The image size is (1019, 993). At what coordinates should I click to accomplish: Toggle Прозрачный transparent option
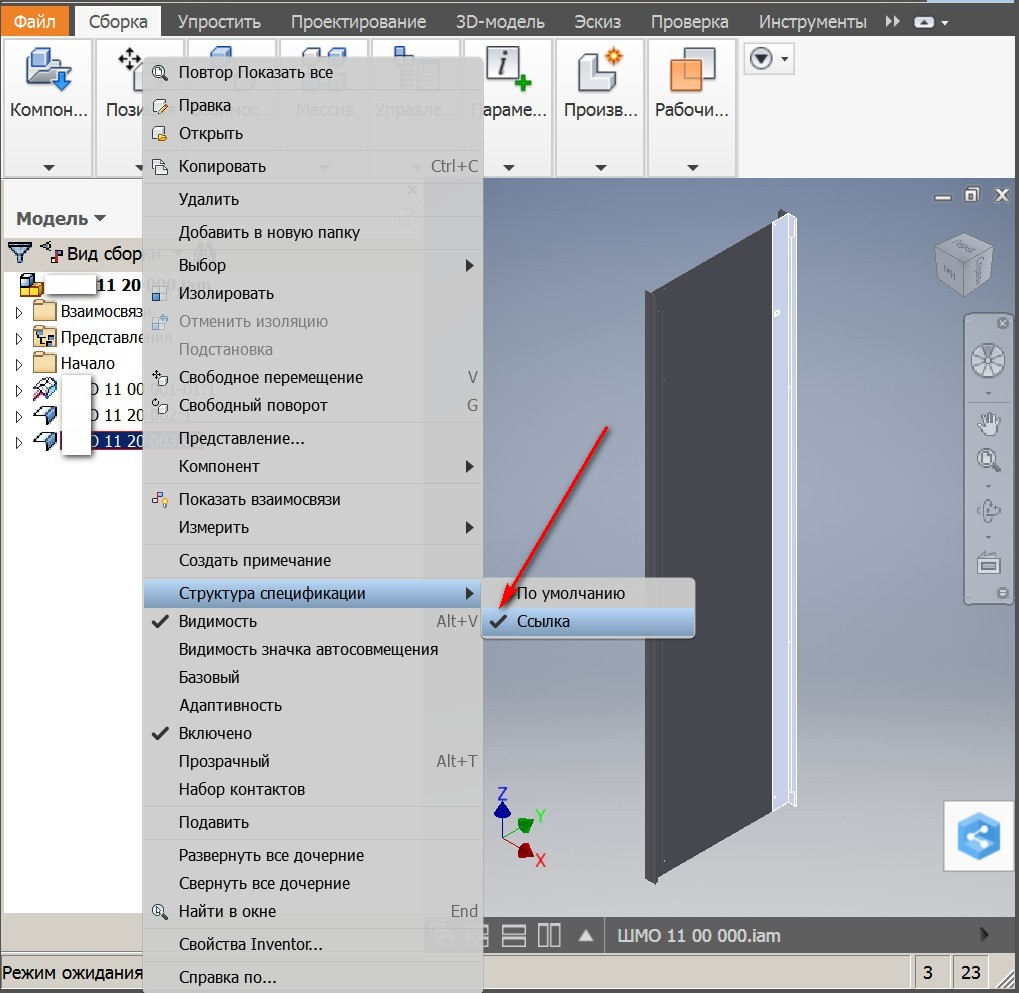point(313,761)
